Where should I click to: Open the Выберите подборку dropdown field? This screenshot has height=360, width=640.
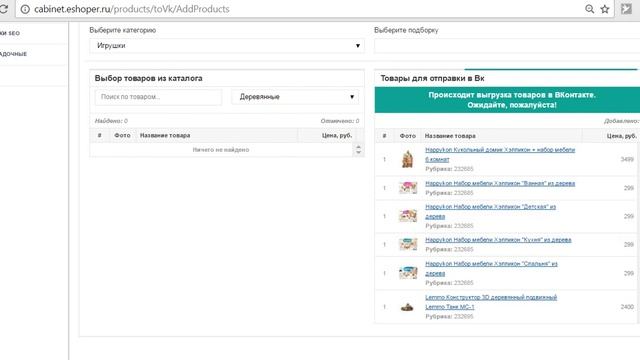(507, 46)
